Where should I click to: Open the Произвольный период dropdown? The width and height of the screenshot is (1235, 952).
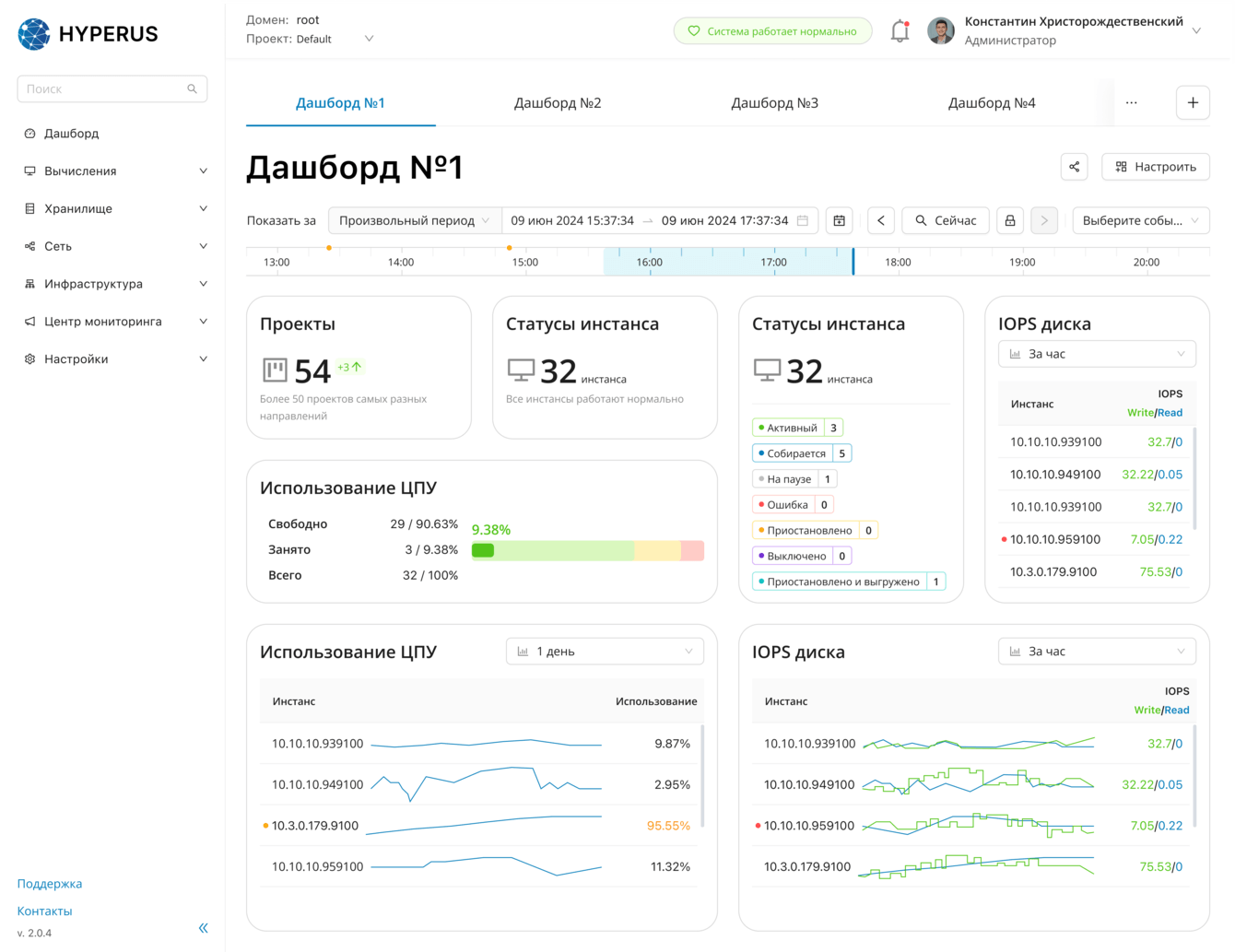pos(414,221)
